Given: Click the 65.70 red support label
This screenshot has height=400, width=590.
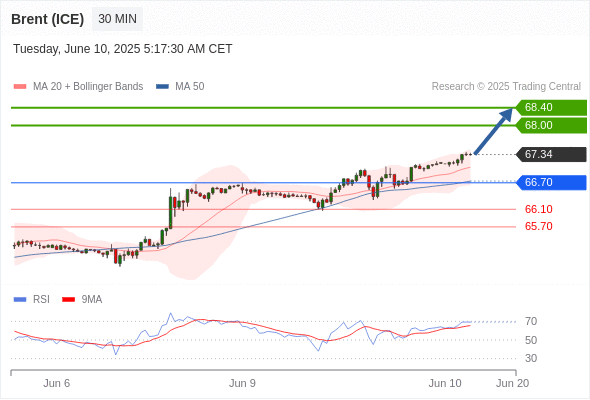Looking at the screenshot, I should tap(538, 227).
